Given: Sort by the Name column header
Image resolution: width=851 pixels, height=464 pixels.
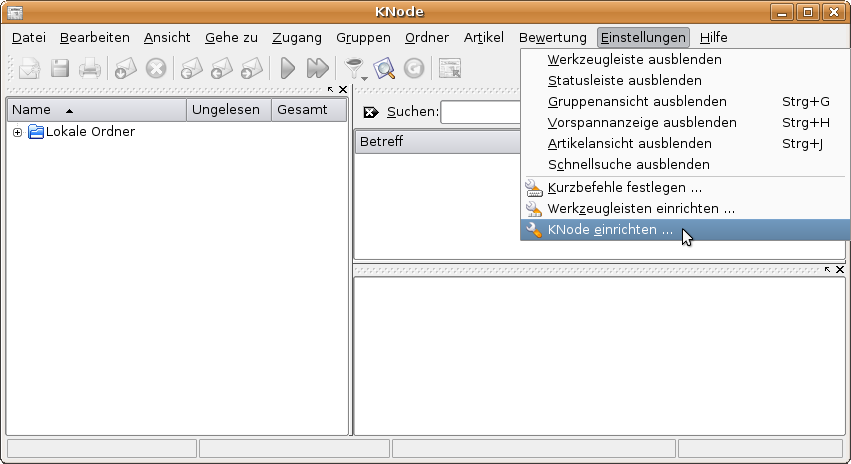Looking at the screenshot, I should click(95, 110).
